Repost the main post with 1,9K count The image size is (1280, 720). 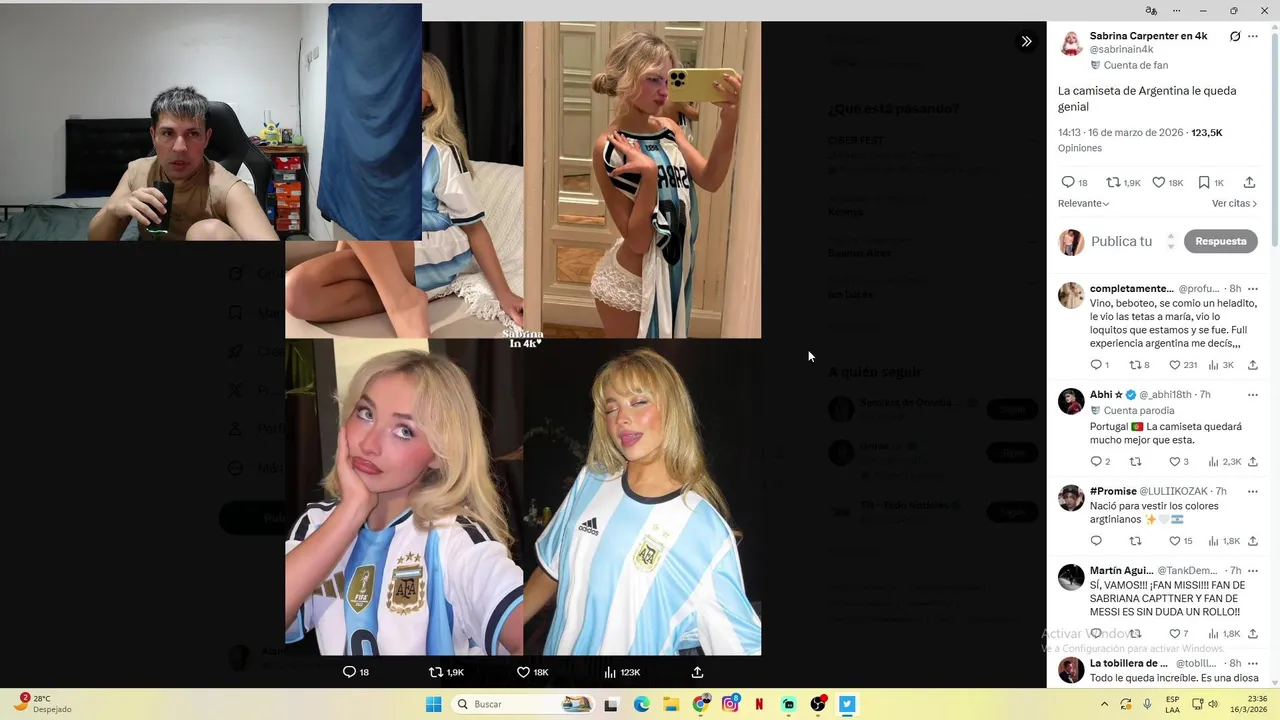pos(1123,182)
